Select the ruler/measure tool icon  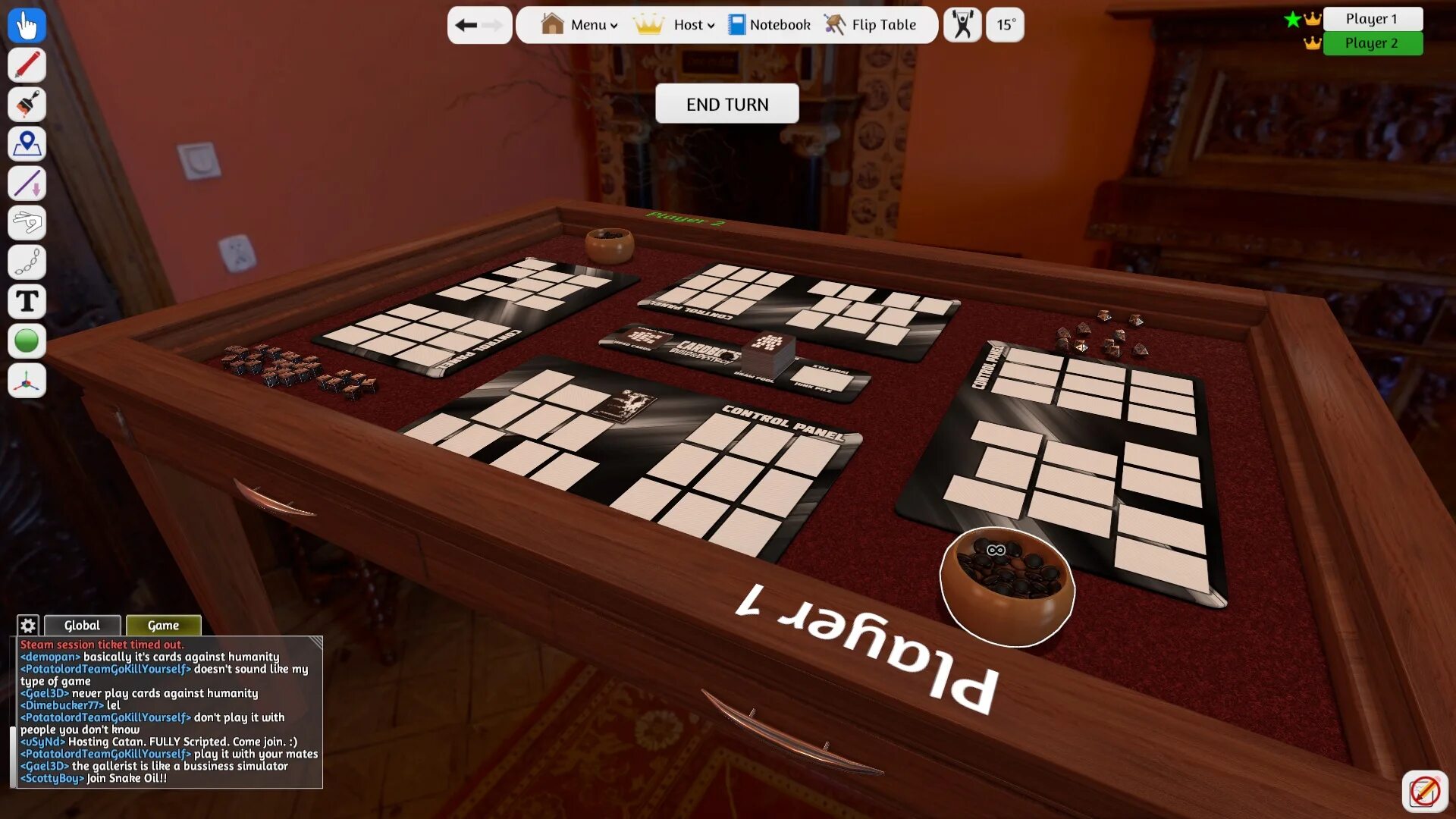(26, 183)
